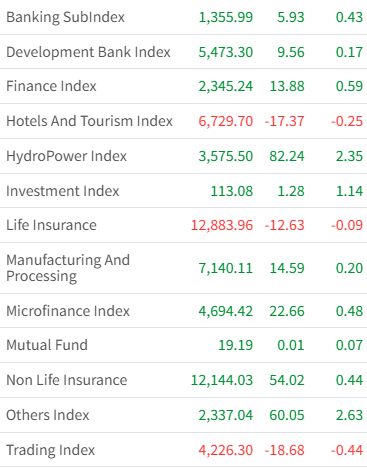Click Hotels And Tourism change -17.37
This screenshot has height=468, width=367.
284,121
